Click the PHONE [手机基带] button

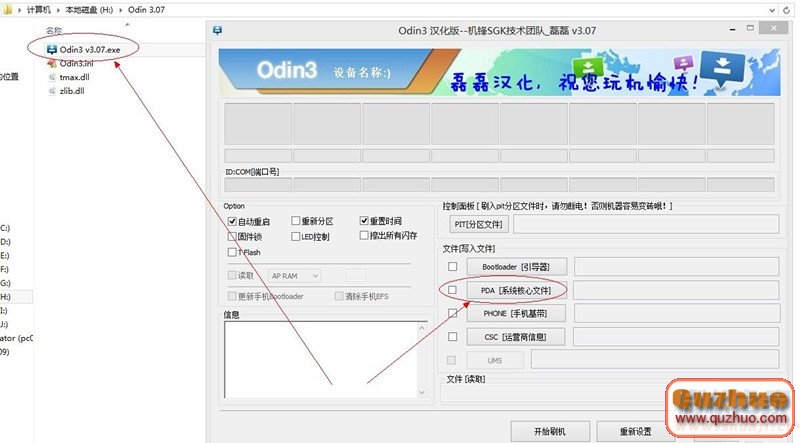516,313
